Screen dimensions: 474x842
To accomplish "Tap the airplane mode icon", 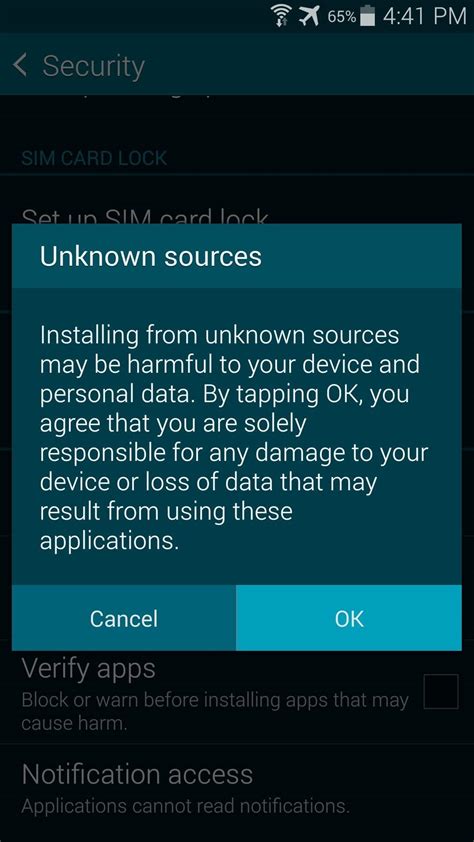I will [310, 16].
